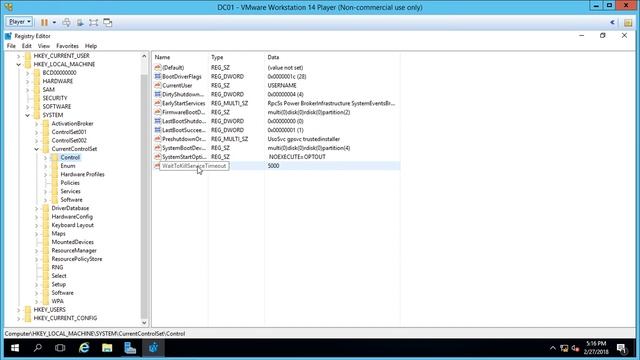Collapse the SYSTEM key
The width and height of the screenshot is (640, 360).
click(x=27, y=115)
